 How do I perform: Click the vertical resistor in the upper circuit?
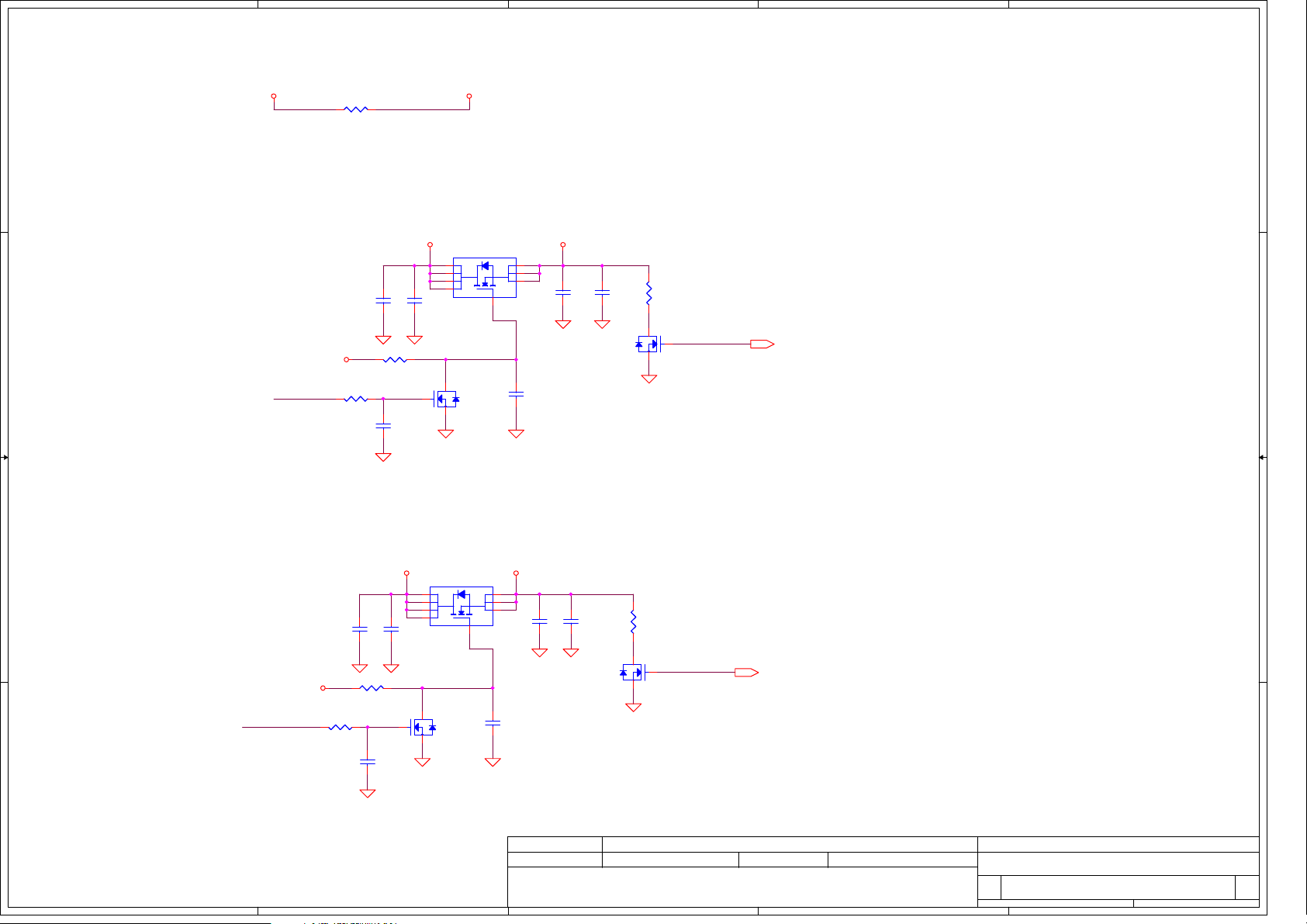coord(648,294)
